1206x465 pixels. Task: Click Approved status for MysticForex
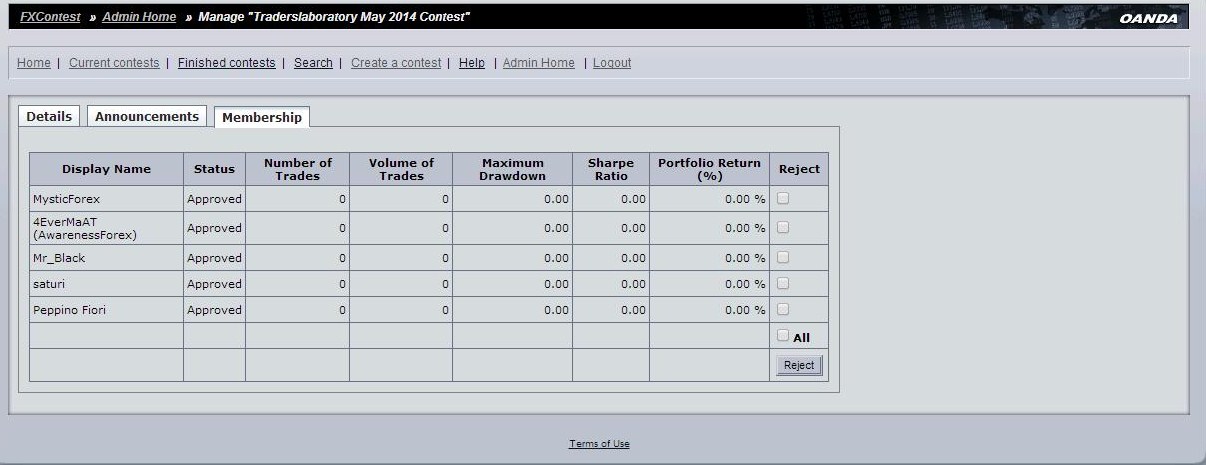click(x=214, y=199)
